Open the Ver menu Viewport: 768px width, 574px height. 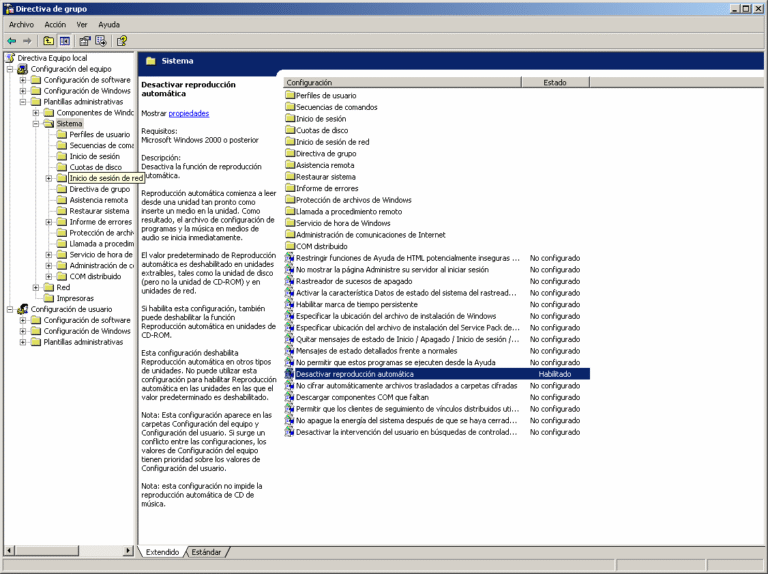[82, 24]
